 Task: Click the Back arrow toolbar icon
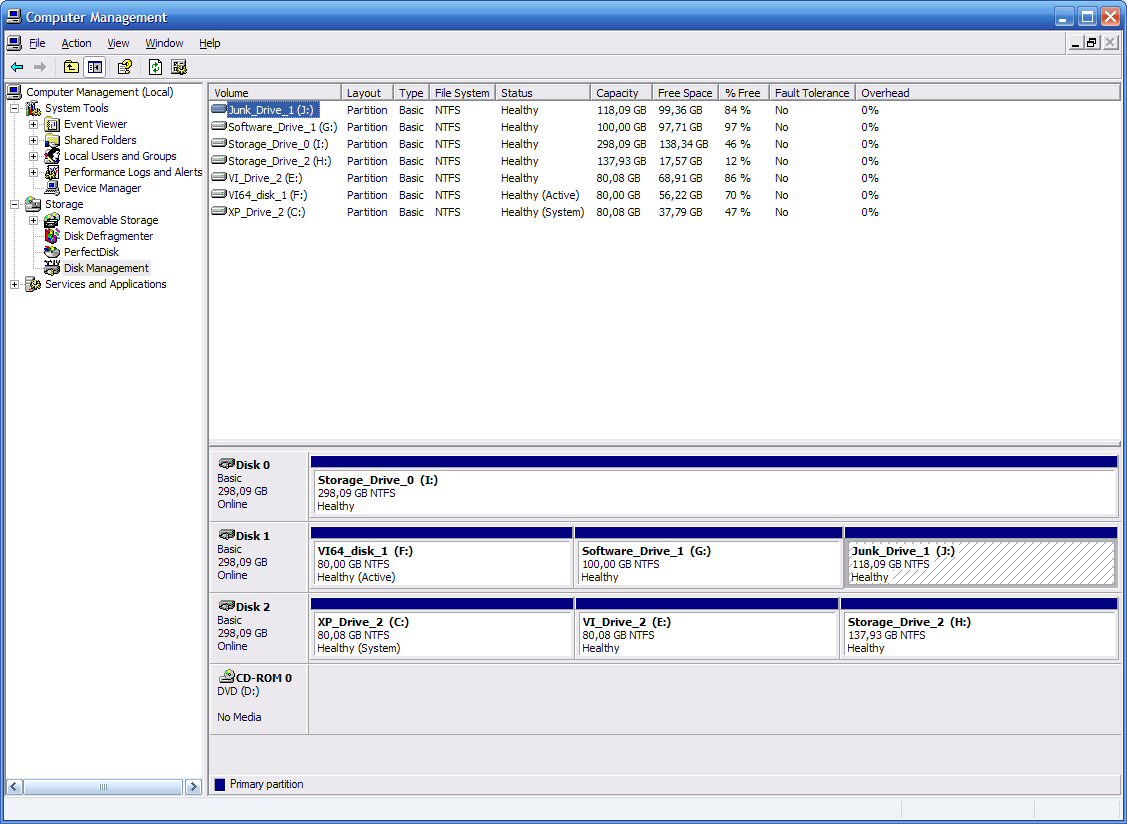[17, 67]
